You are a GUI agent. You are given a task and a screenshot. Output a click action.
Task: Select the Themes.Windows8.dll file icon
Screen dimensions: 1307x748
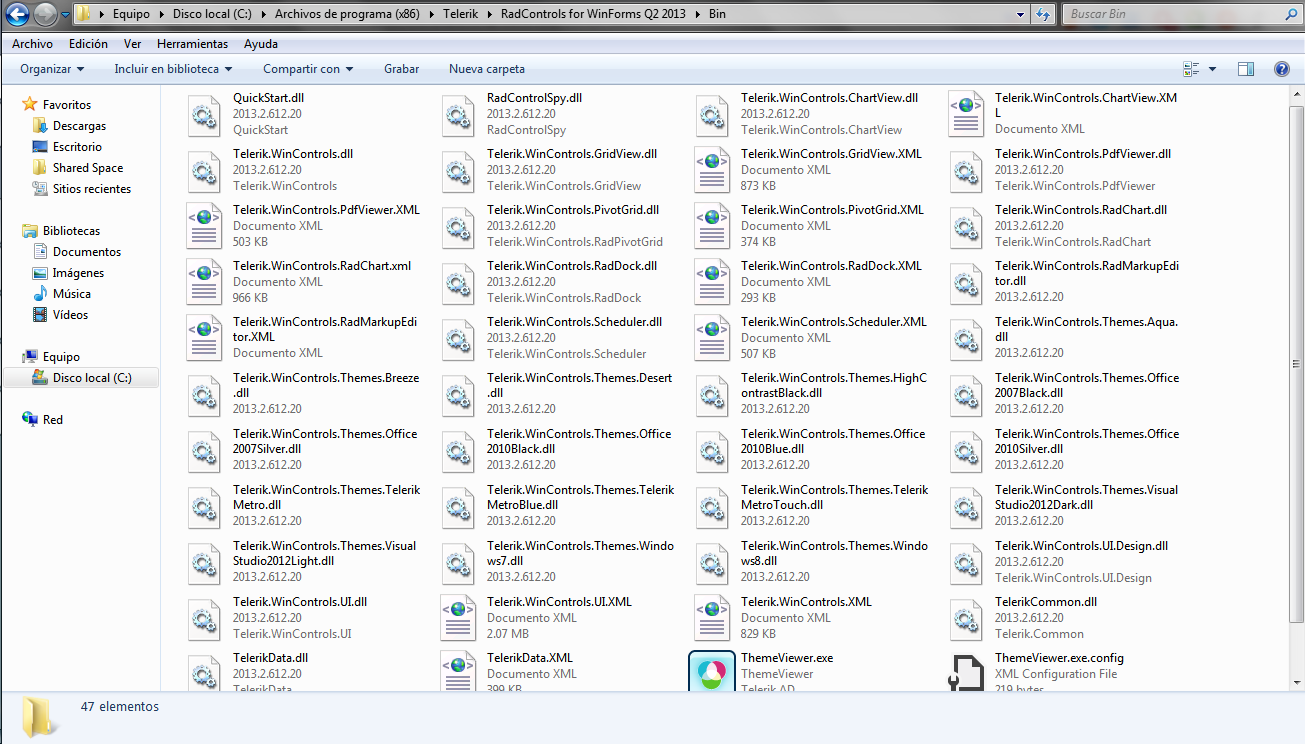712,562
